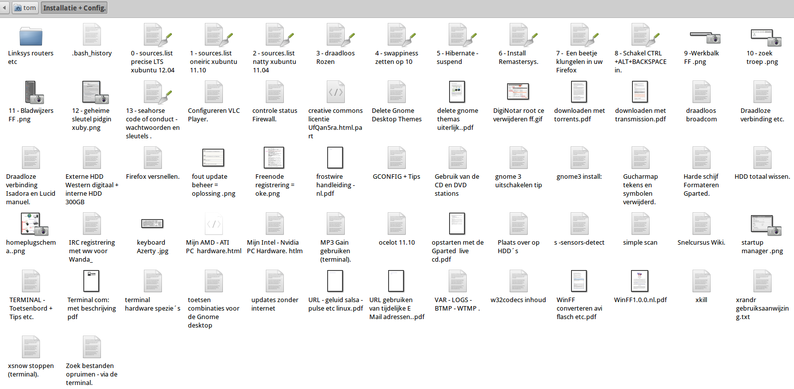794x389 pixels.
Task: Select 12 - geheime sleutel pidgin xuby.png icon
Action: (95, 92)
